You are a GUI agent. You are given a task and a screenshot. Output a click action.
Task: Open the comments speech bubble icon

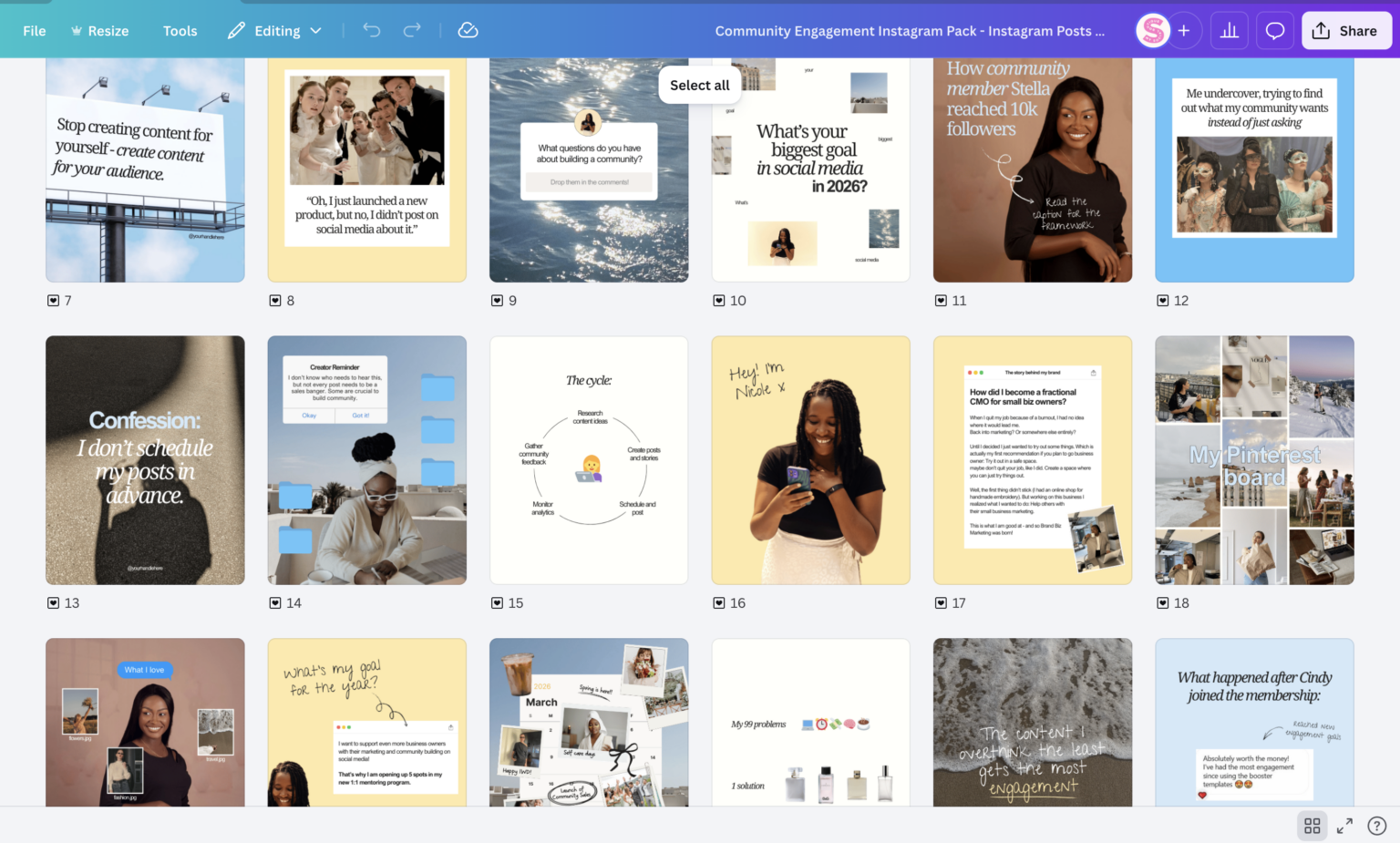pos(1275,31)
